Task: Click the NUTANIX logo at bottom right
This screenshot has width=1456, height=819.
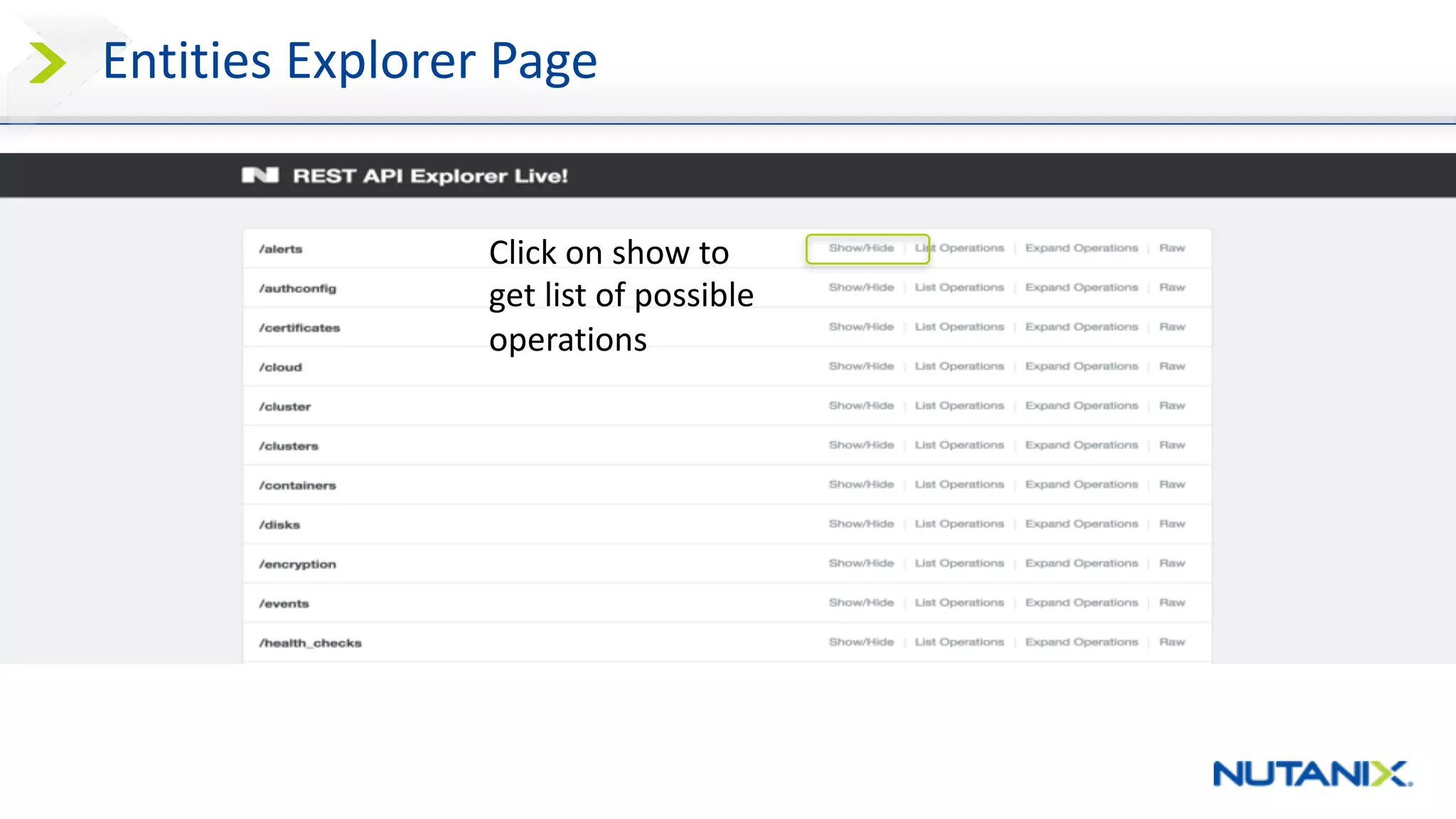Action: (x=1312, y=773)
